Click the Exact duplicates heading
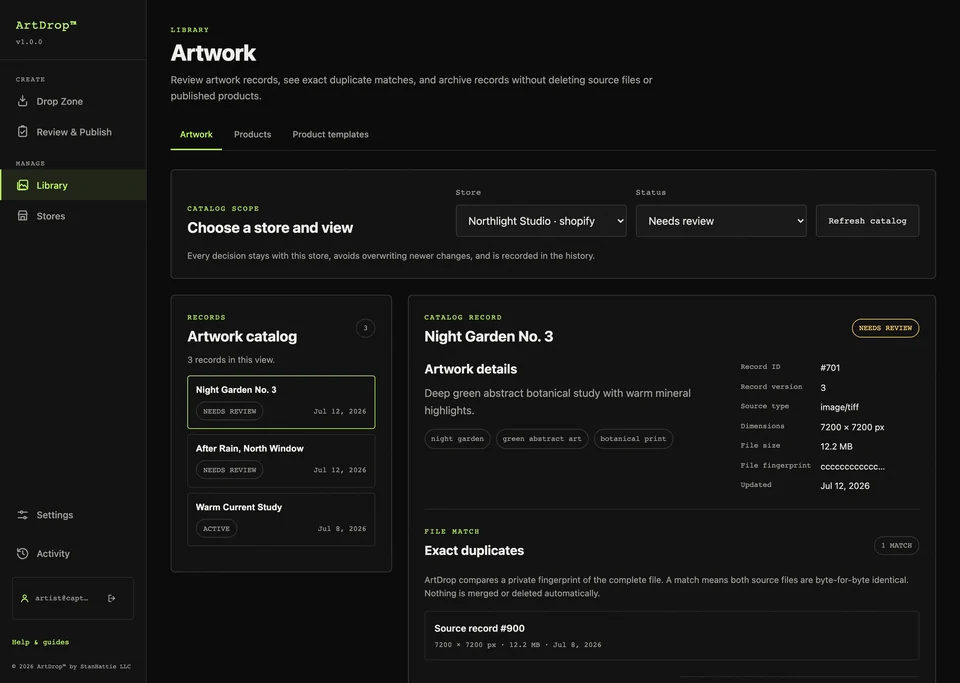 pyautogui.click(x=474, y=551)
